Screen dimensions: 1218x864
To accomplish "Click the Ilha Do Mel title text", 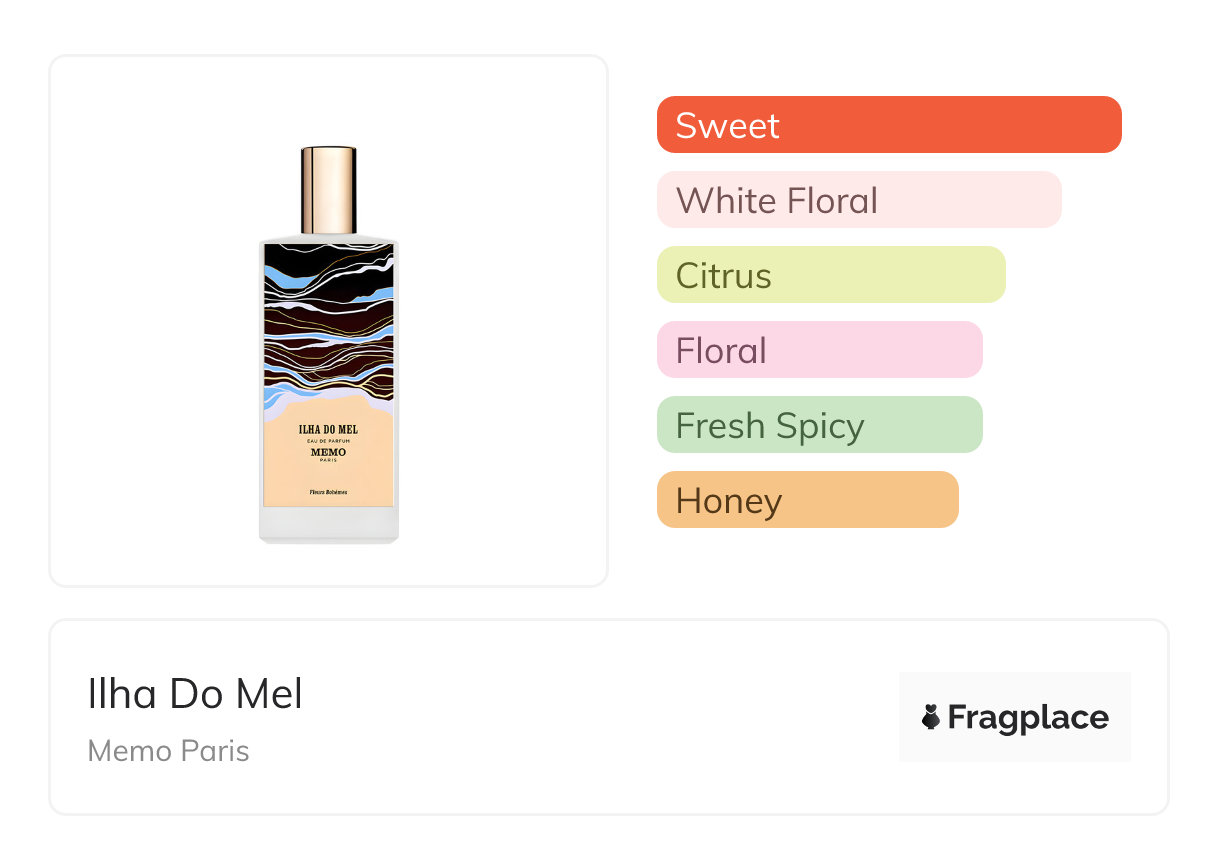I will (195, 694).
